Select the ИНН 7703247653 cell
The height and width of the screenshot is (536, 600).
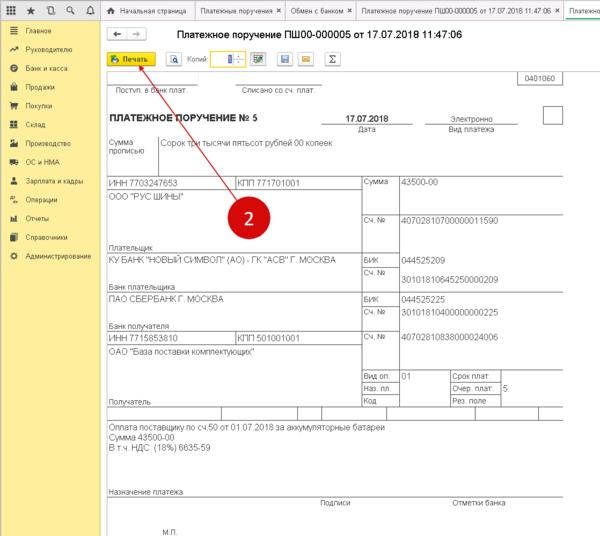[x=171, y=183]
